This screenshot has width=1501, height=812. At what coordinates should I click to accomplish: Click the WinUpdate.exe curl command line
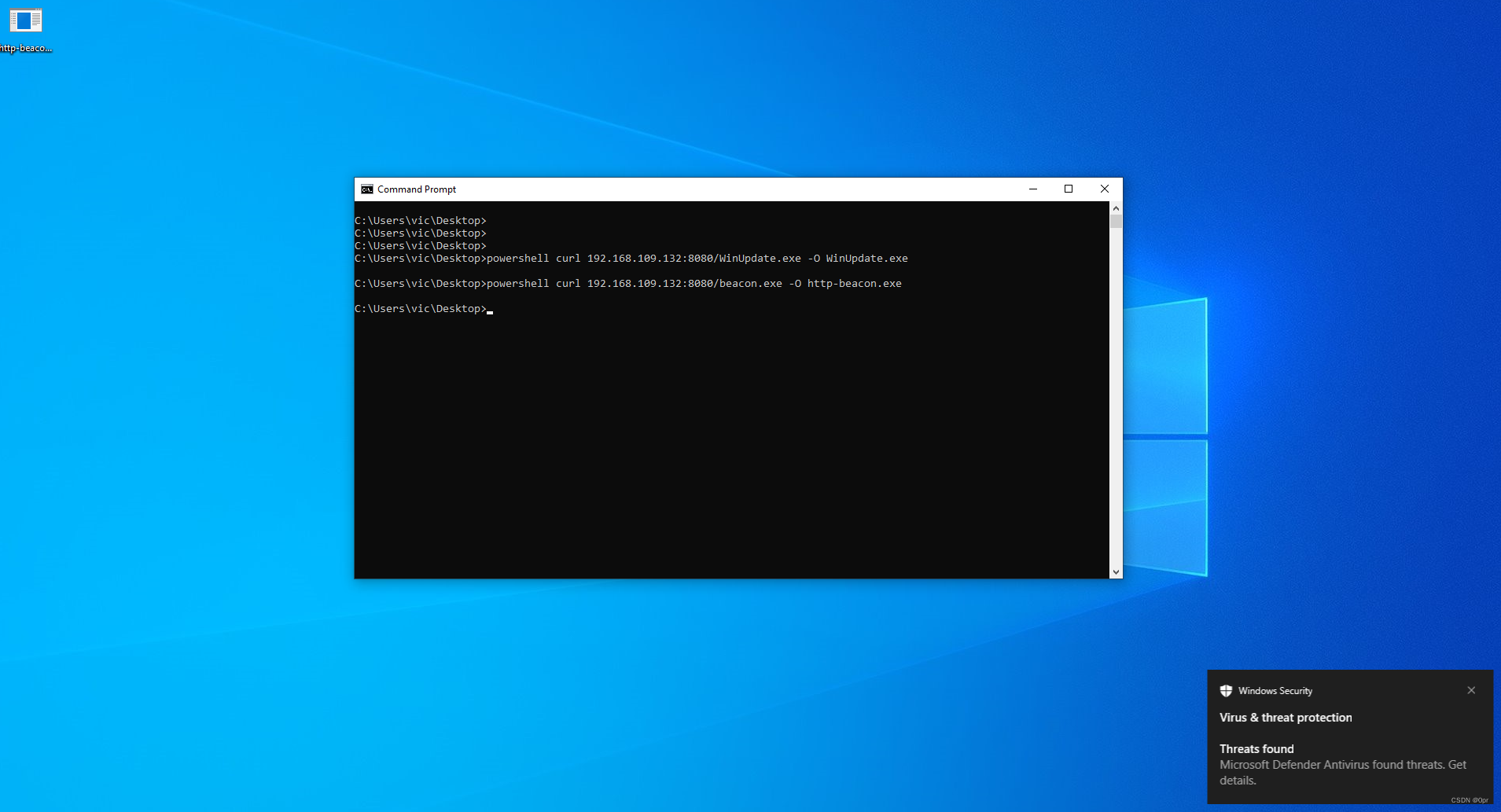(631, 259)
